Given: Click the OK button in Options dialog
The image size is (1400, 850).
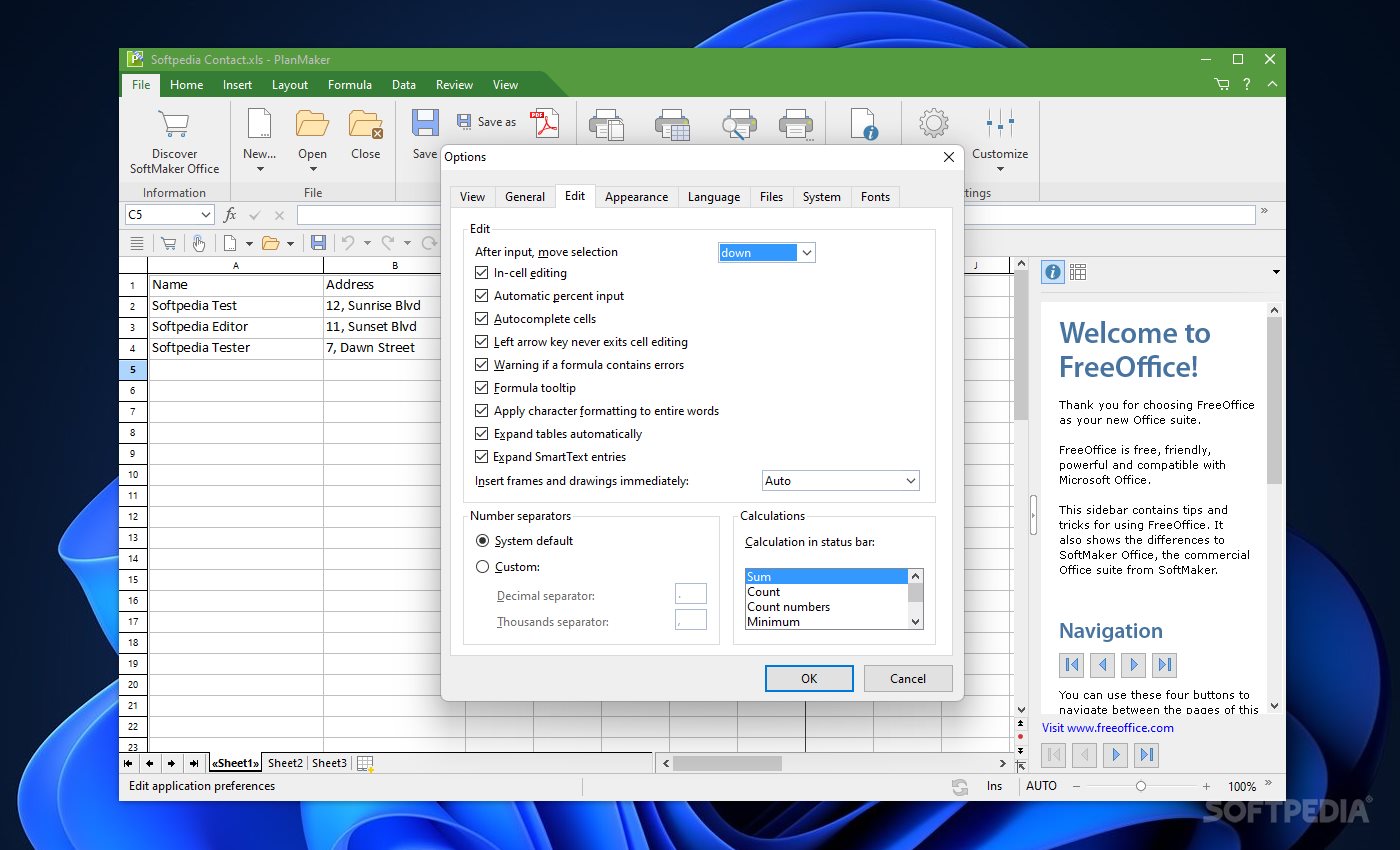Looking at the screenshot, I should 809,678.
